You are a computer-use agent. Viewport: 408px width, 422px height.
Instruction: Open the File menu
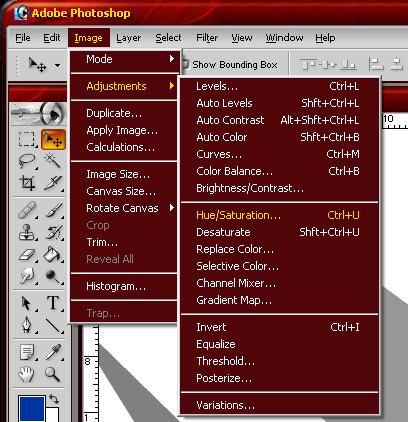(x=23, y=38)
